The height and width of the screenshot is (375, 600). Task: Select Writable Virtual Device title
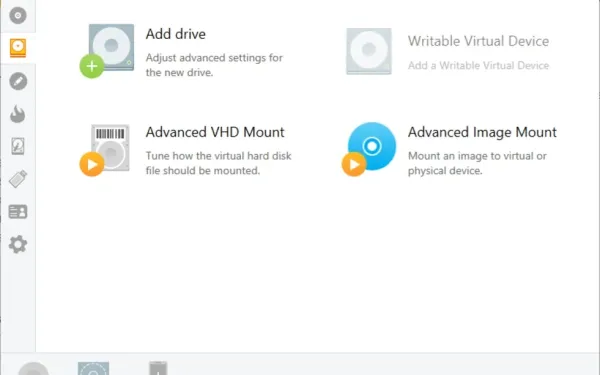pos(478,41)
